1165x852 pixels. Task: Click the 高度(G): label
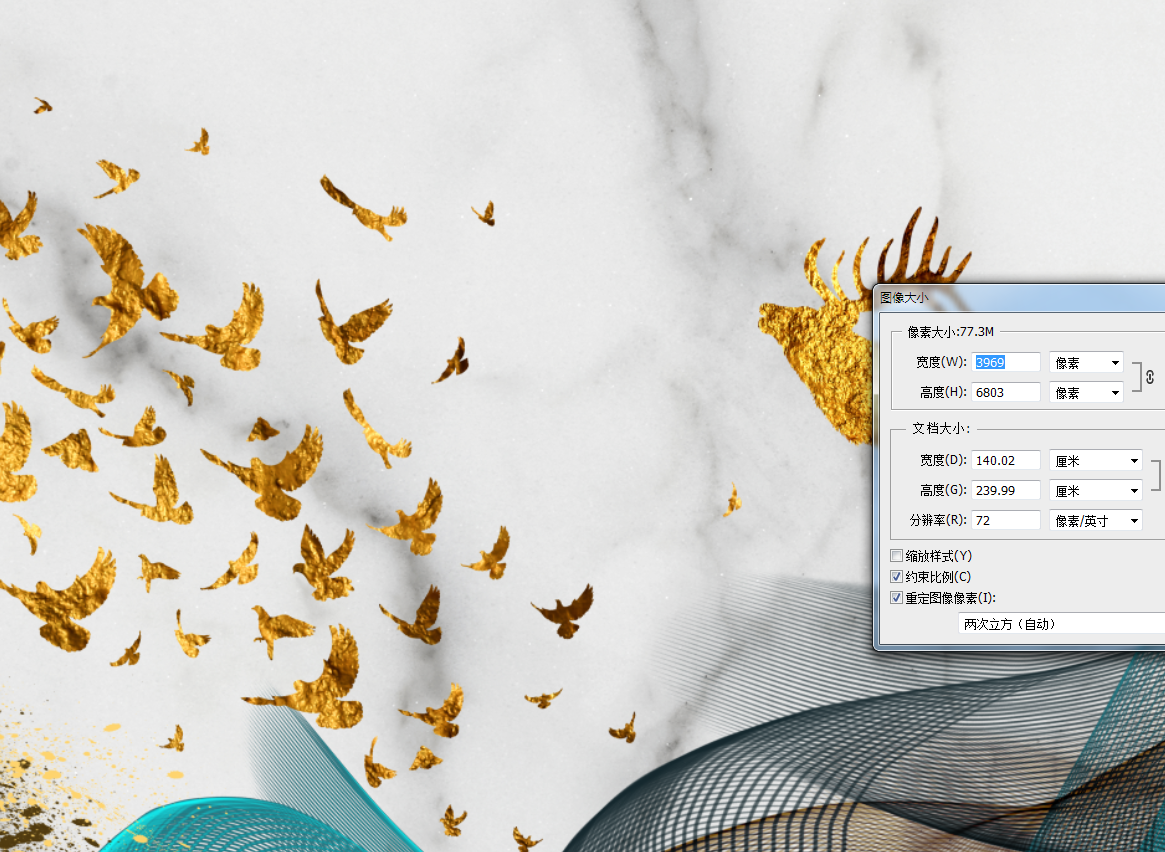[x=944, y=490]
